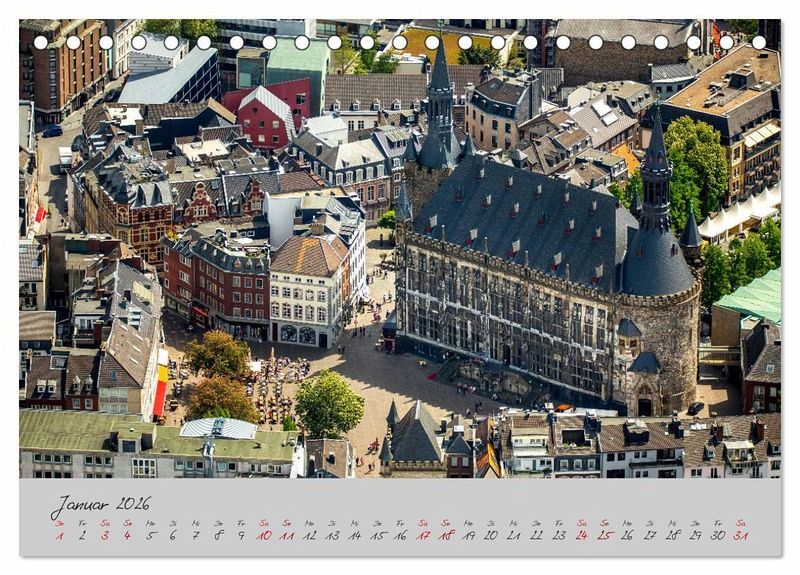Image resolution: width=800 pixels, height=575 pixels.
Task: Select date 15 in the calendar strip
Action: (x=378, y=536)
